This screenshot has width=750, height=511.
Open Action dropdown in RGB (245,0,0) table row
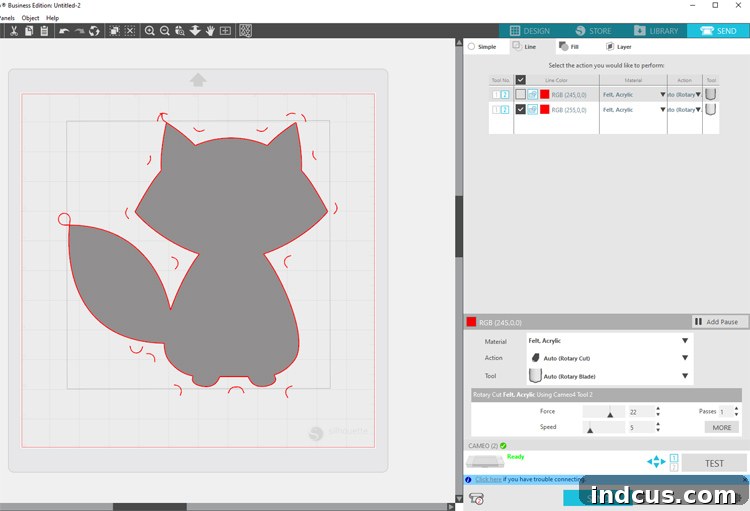click(x=698, y=95)
